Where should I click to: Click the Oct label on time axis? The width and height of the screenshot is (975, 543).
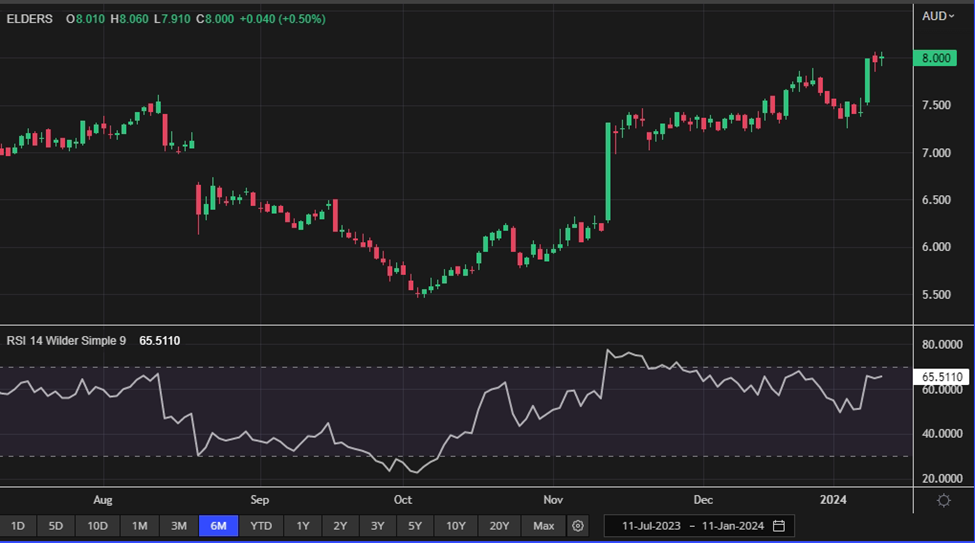point(402,500)
